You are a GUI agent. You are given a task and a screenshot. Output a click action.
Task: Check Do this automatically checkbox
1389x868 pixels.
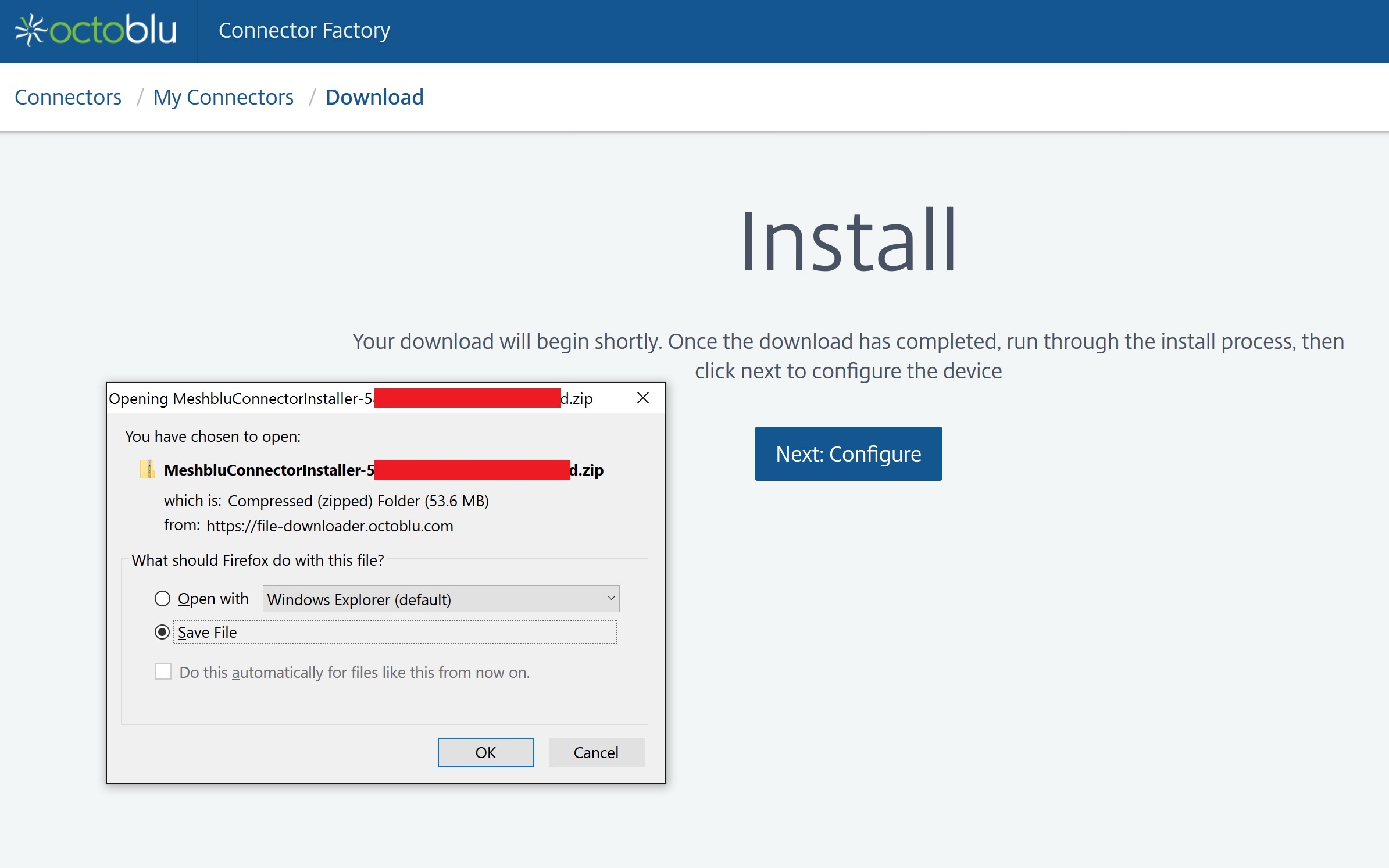163,671
